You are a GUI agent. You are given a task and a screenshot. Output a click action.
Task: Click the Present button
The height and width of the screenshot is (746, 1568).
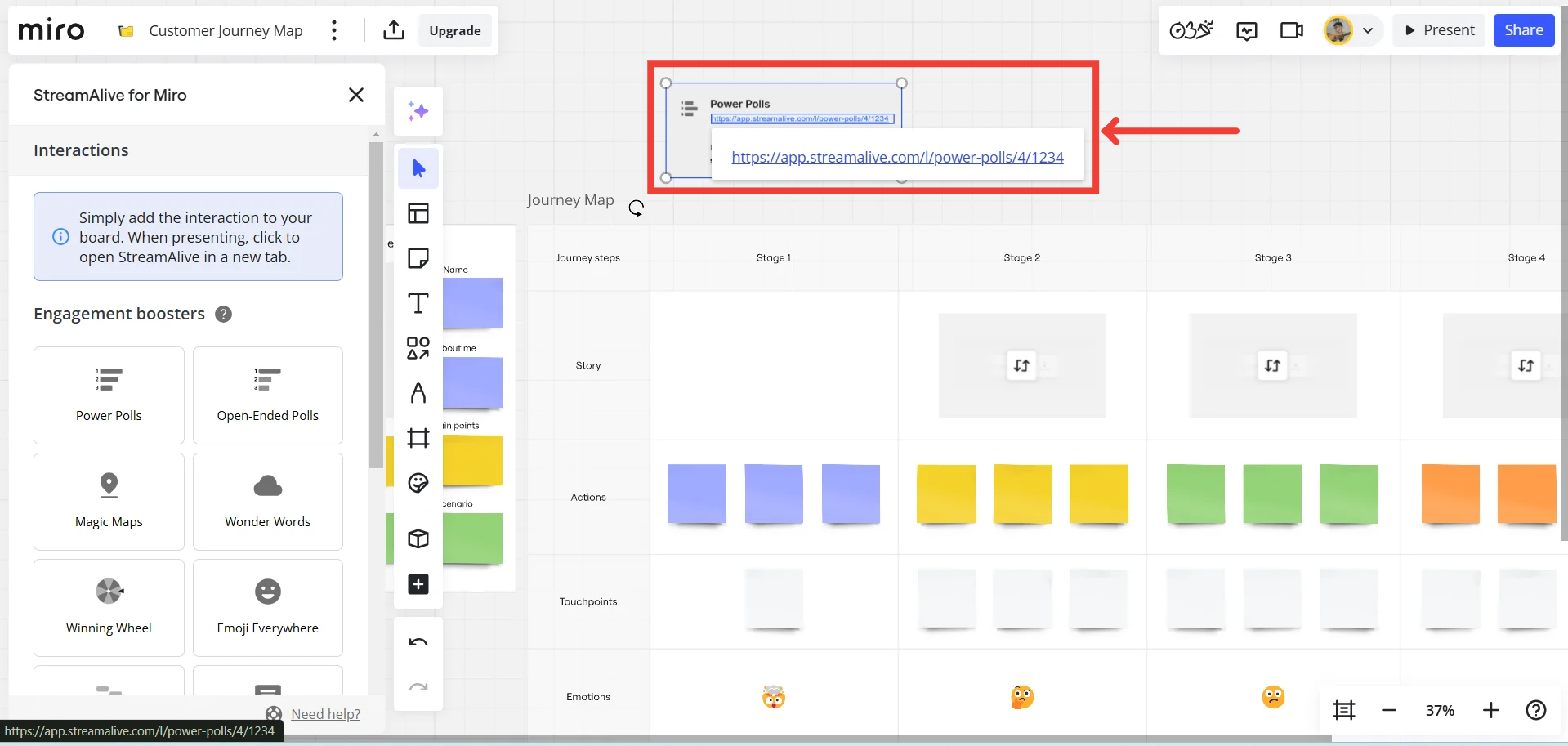(x=1439, y=30)
